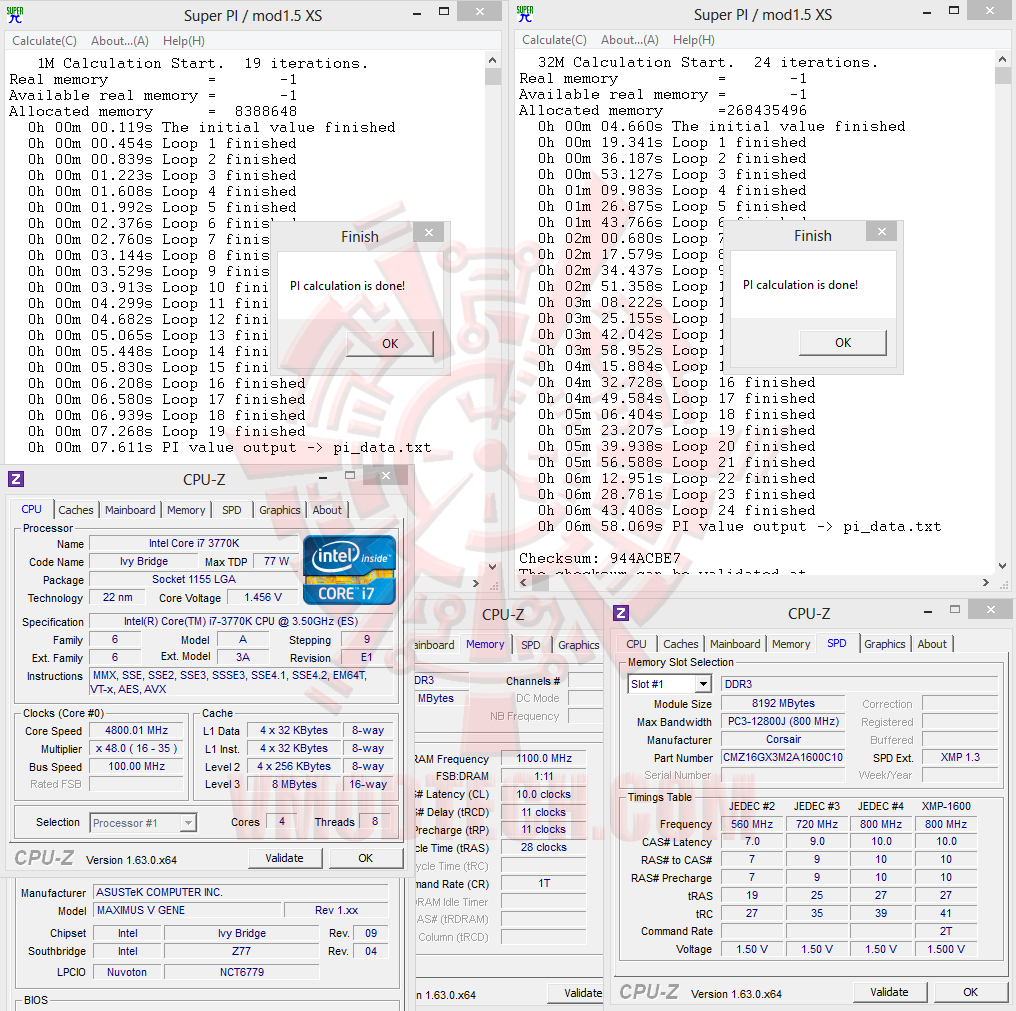Click the Multiplier value x 48.0 ( 16 - 35 )
This screenshot has height=1011, width=1016.
[137, 749]
